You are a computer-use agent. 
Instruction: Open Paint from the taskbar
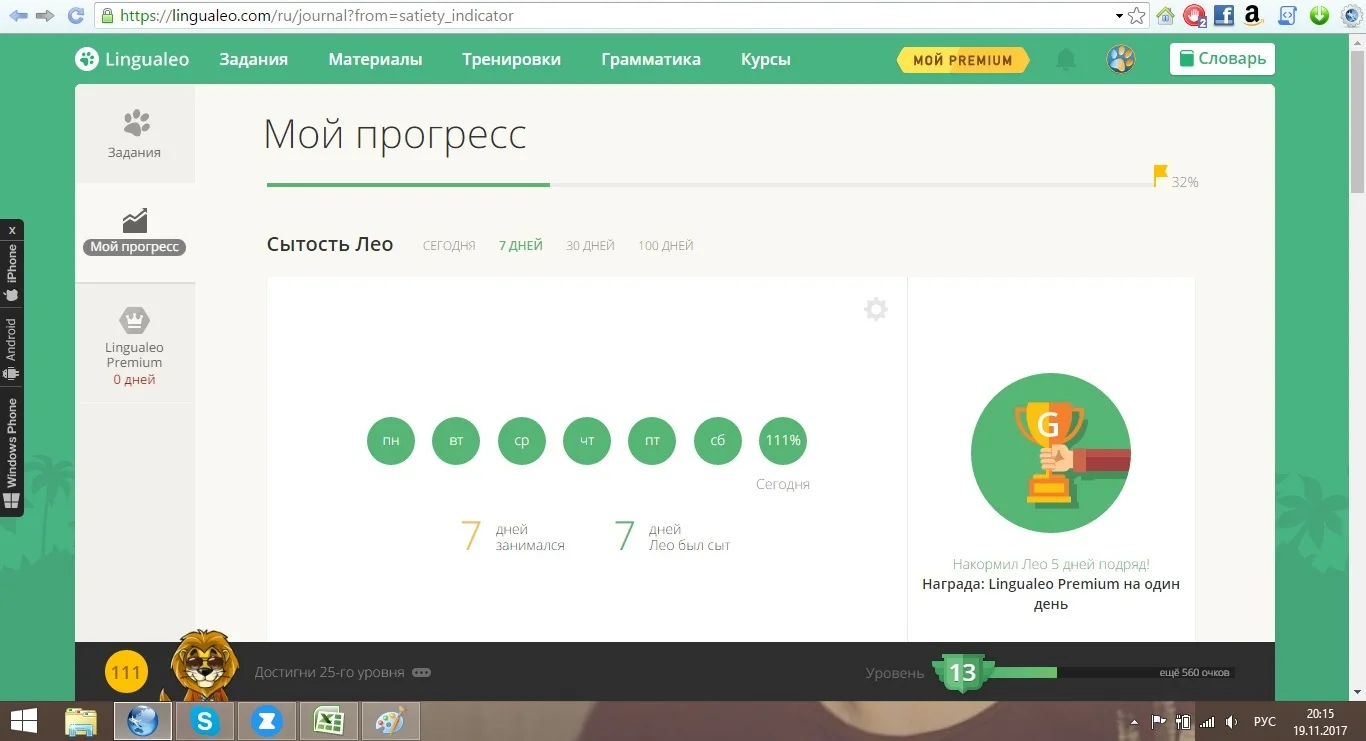(389, 721)
